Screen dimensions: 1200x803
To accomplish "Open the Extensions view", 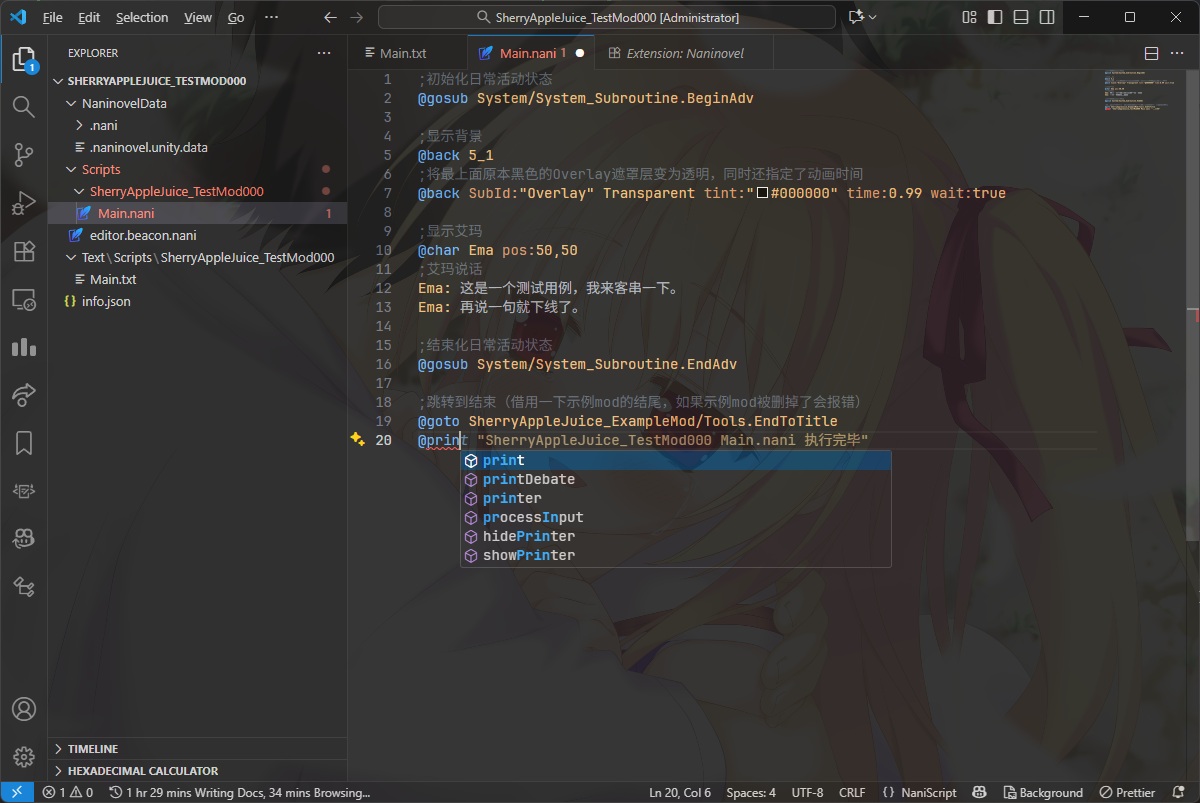I will point(22,251).
